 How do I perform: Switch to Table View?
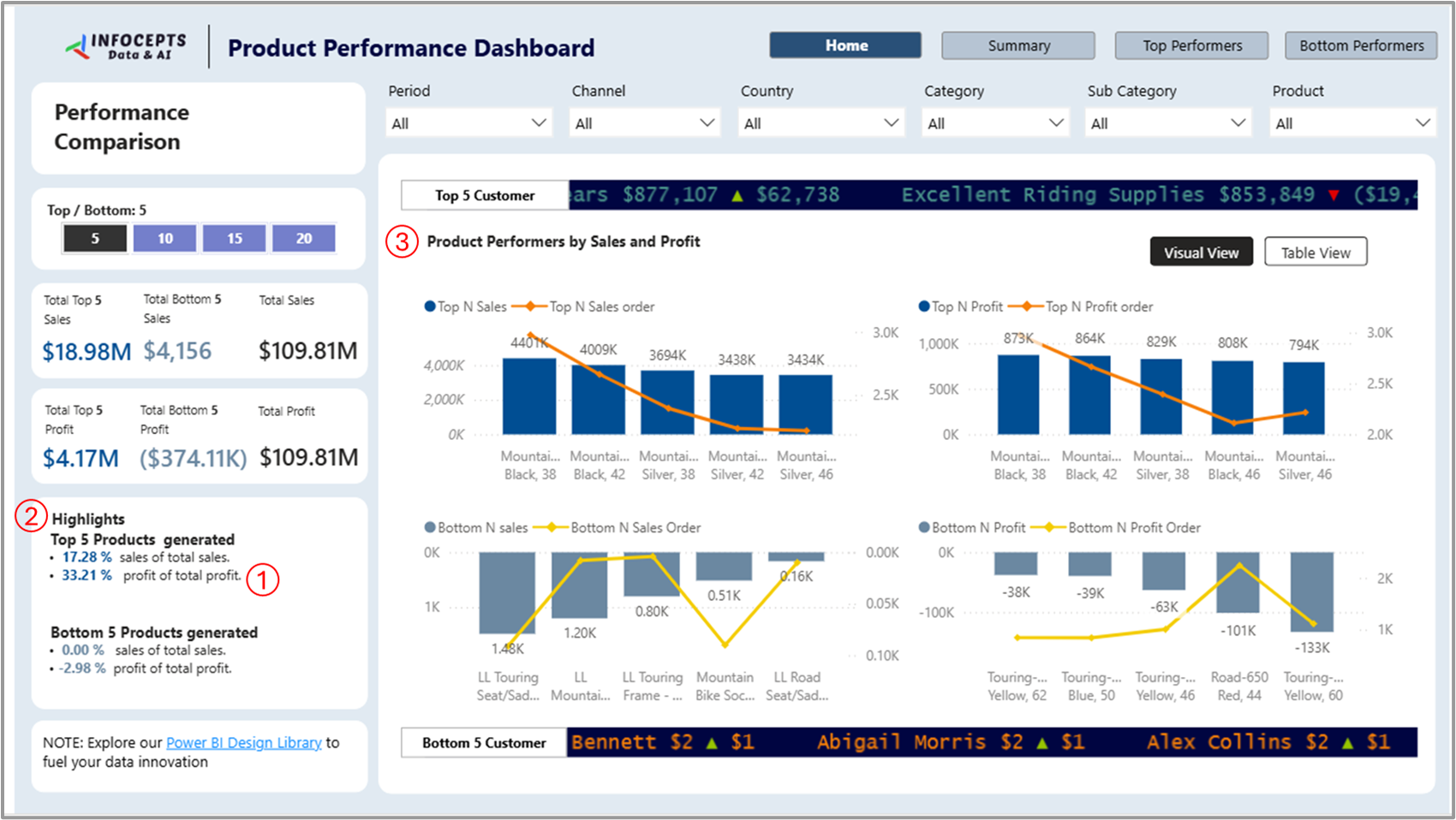1315,253
